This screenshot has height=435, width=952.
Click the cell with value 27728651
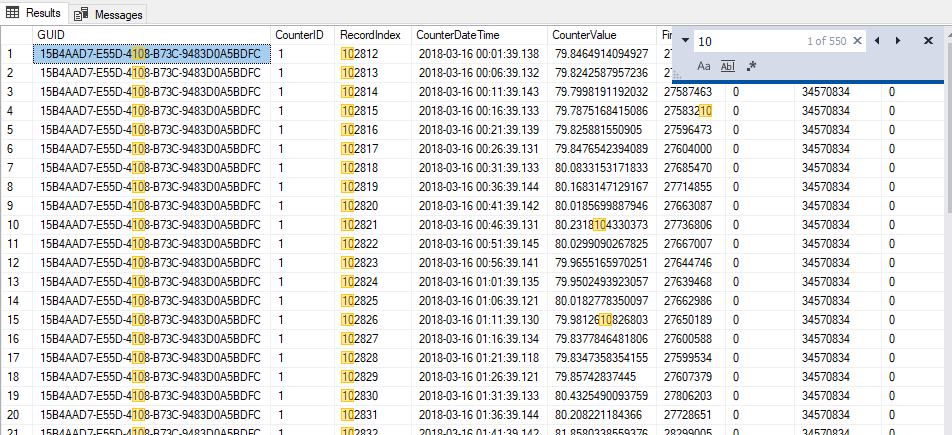point(691,414)
